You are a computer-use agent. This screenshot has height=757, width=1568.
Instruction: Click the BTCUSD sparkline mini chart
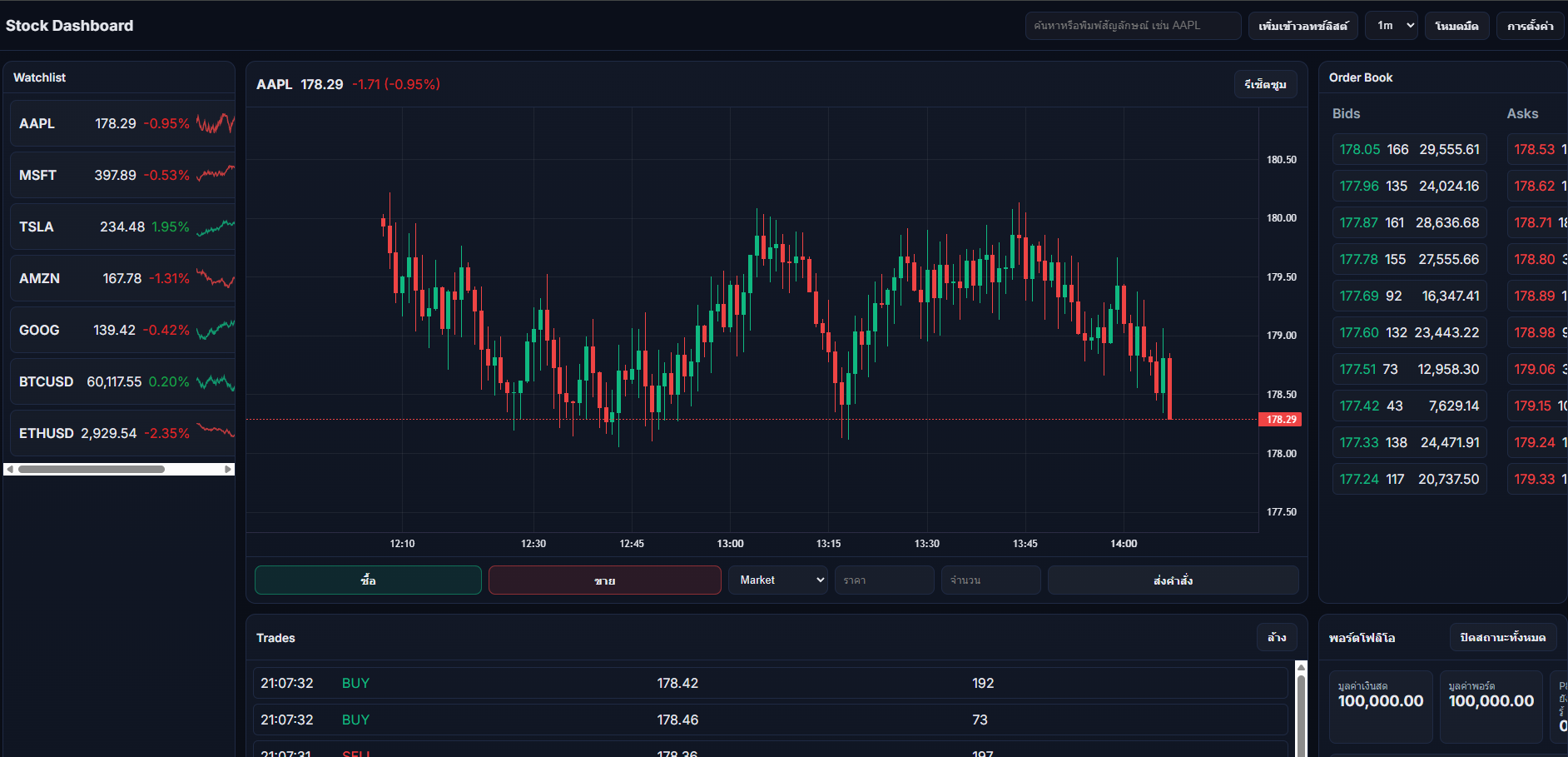[215, 382]
